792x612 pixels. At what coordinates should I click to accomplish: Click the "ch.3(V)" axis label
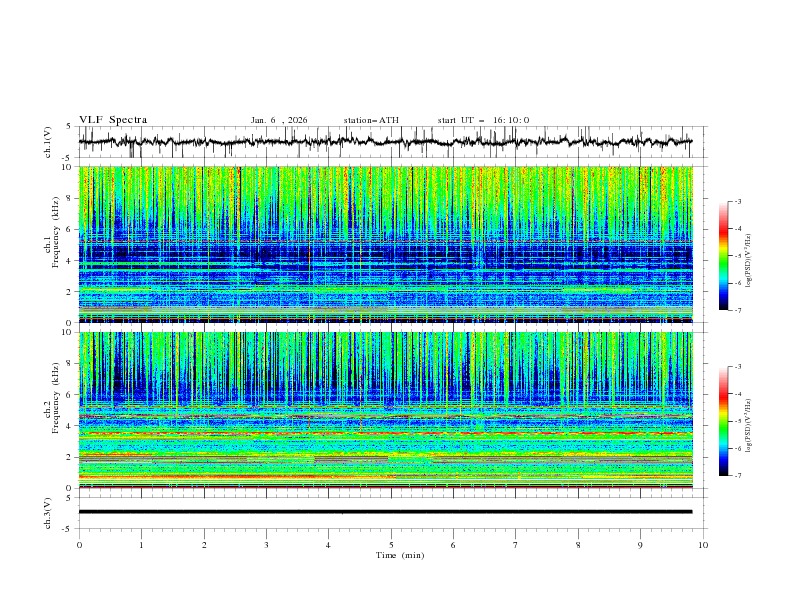point(48,513)
